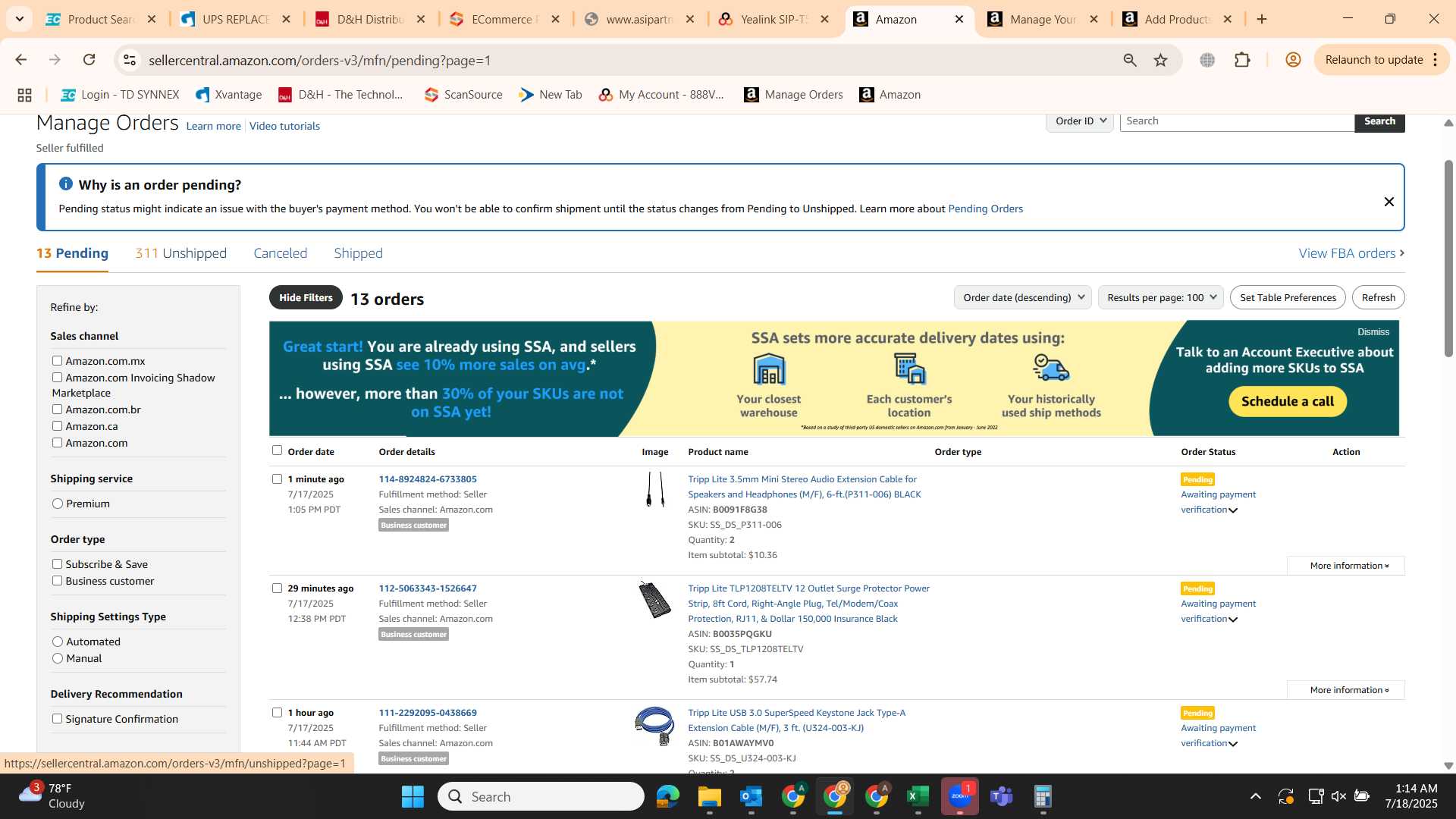
Task: Reload the page with the refresh icon
Action: coord(89,60)
